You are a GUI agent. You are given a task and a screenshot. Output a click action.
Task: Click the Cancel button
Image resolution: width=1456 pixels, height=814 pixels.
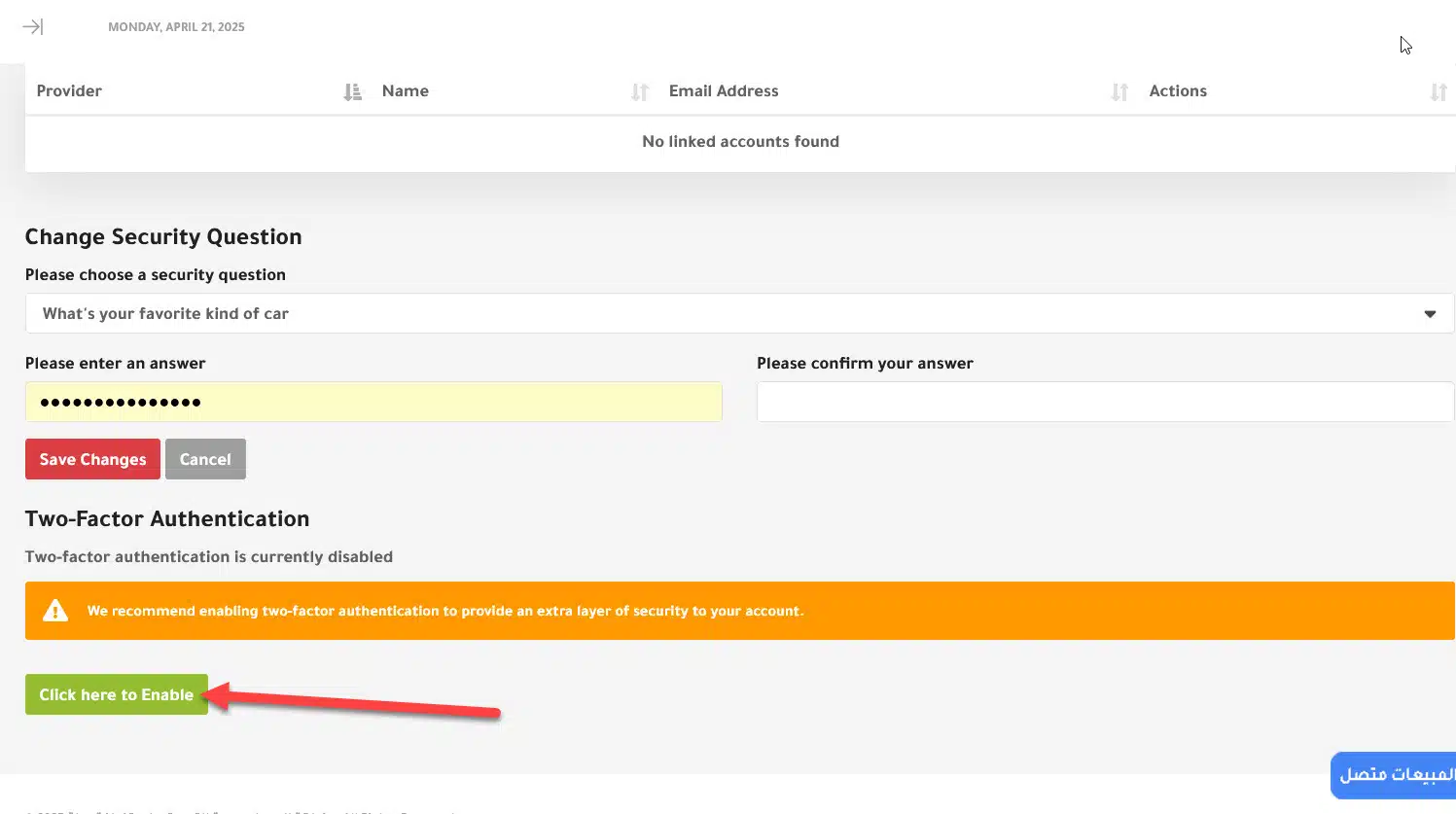point(205,459)
